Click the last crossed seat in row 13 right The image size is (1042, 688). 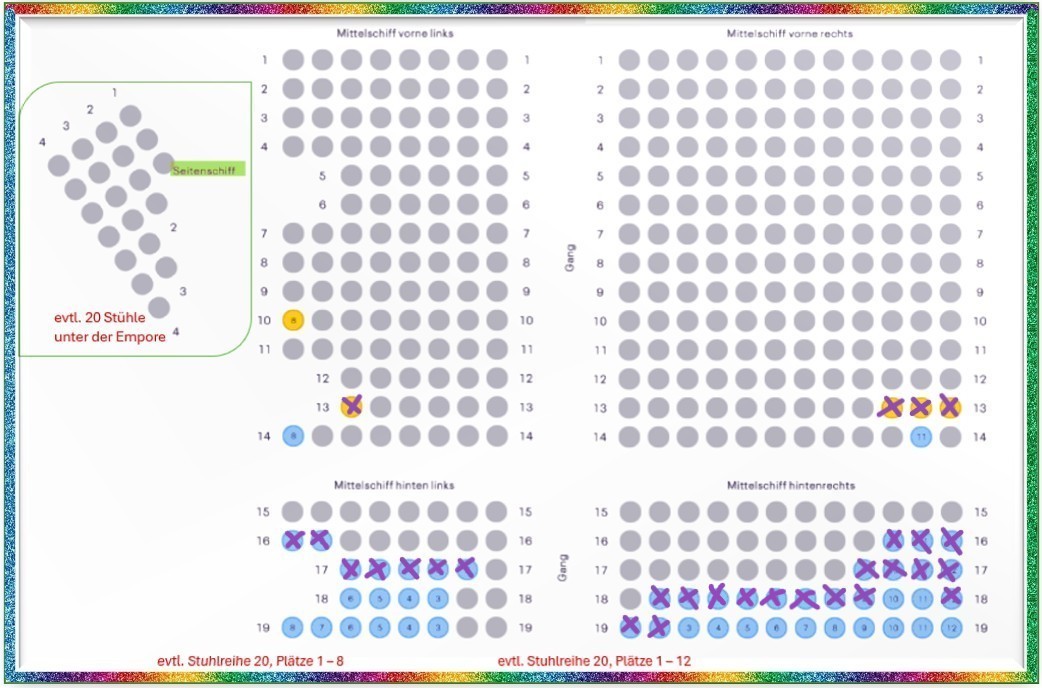tap(948, 407)
